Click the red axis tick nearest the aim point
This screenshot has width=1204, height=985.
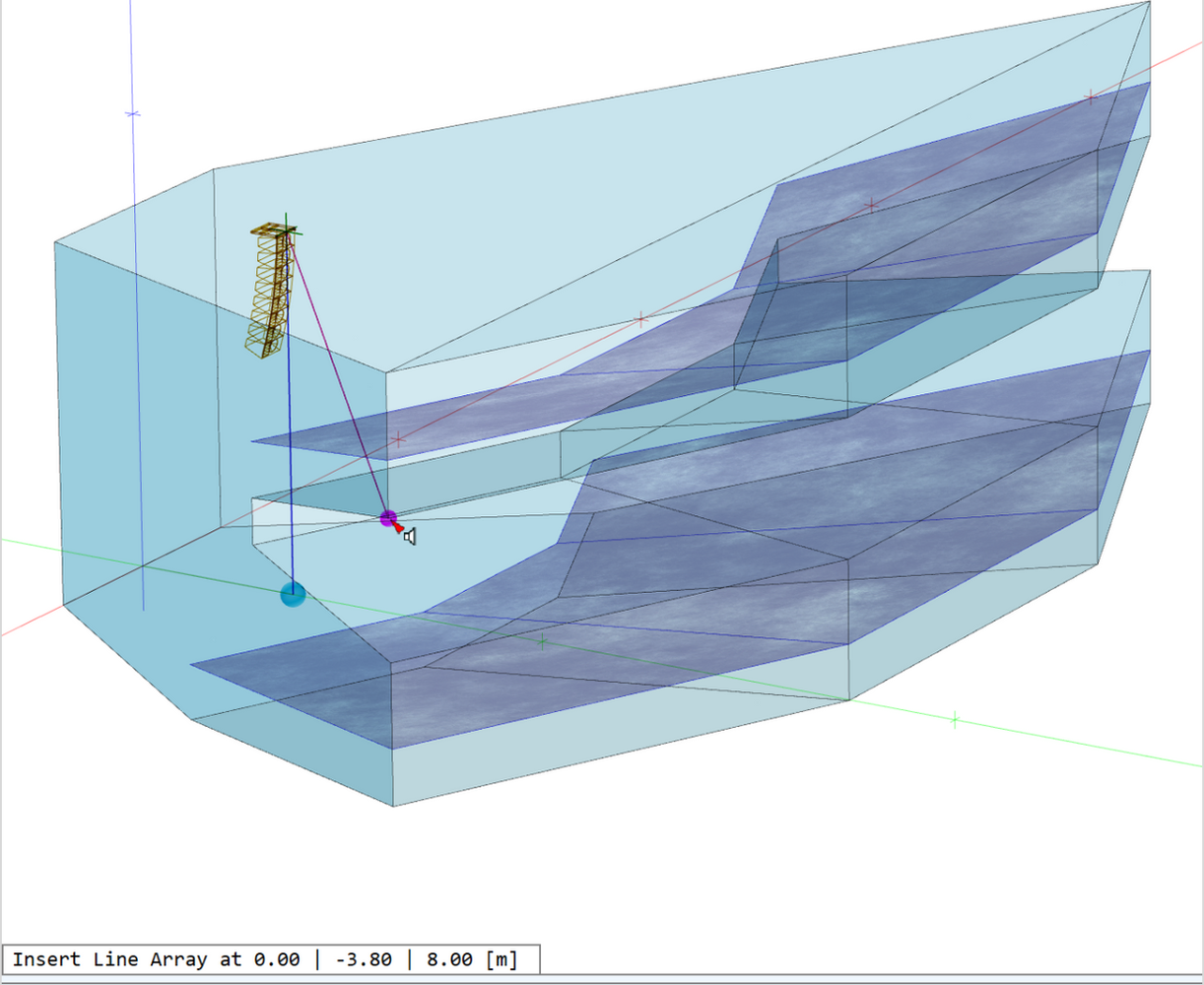(398, 439)
